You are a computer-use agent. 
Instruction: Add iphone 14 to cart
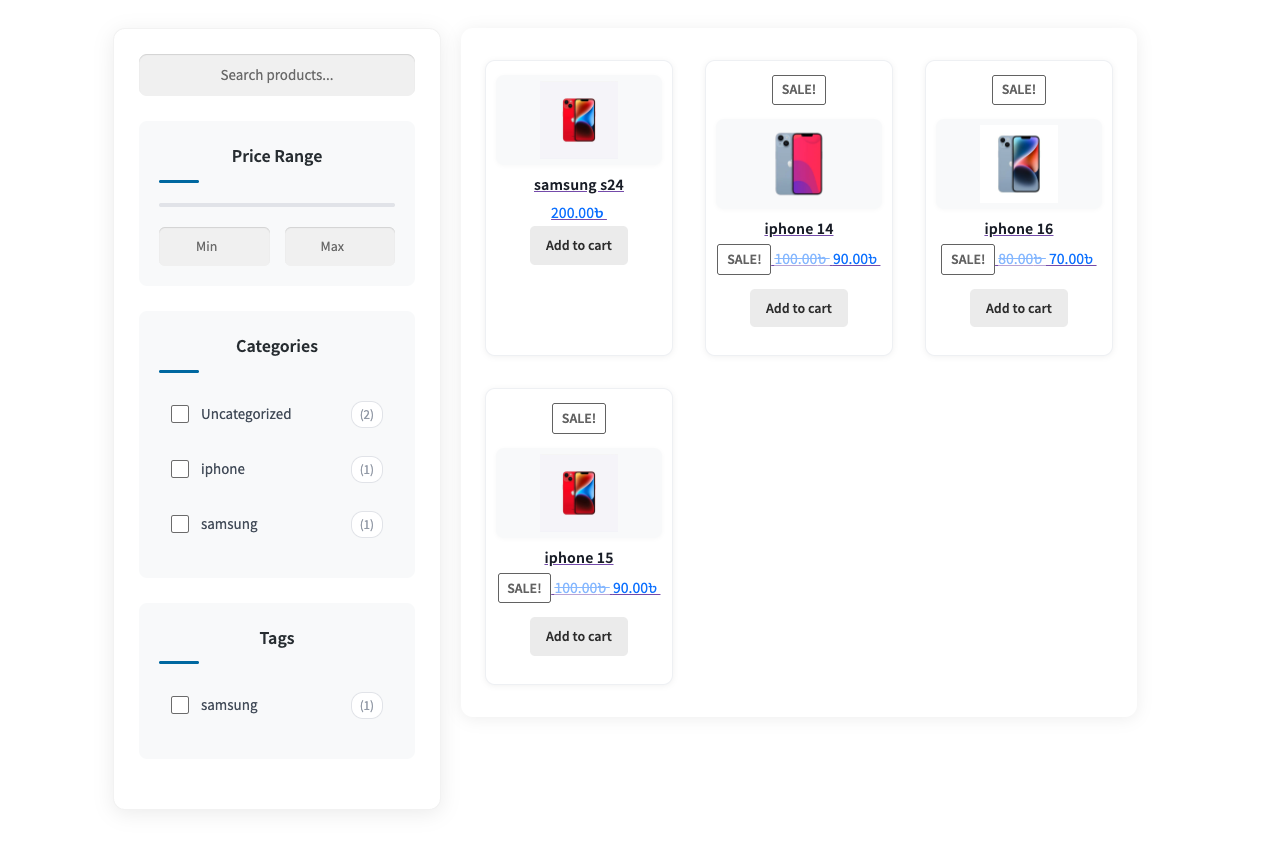tap(799, 308)
